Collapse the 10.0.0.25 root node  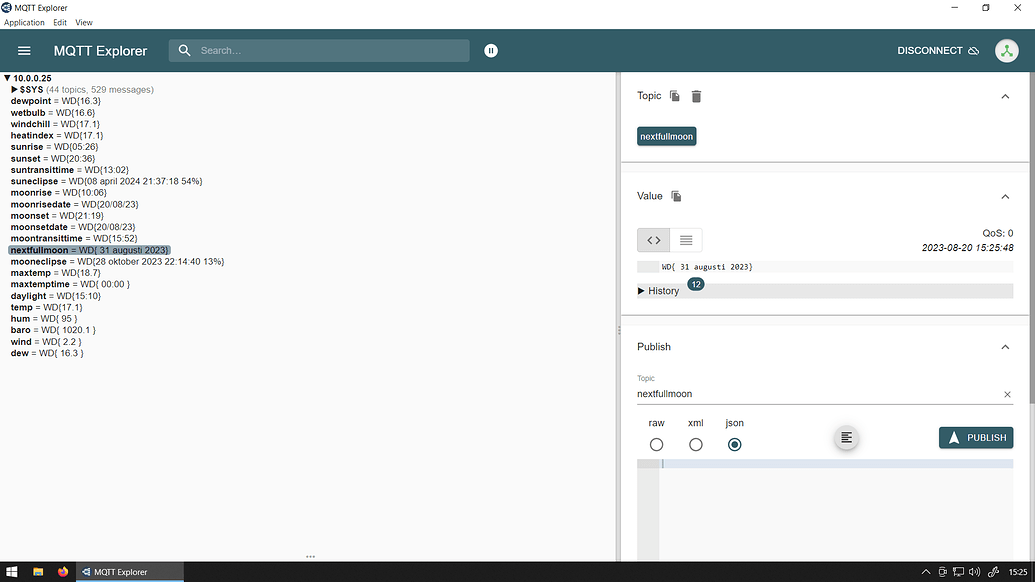(7, 78)
